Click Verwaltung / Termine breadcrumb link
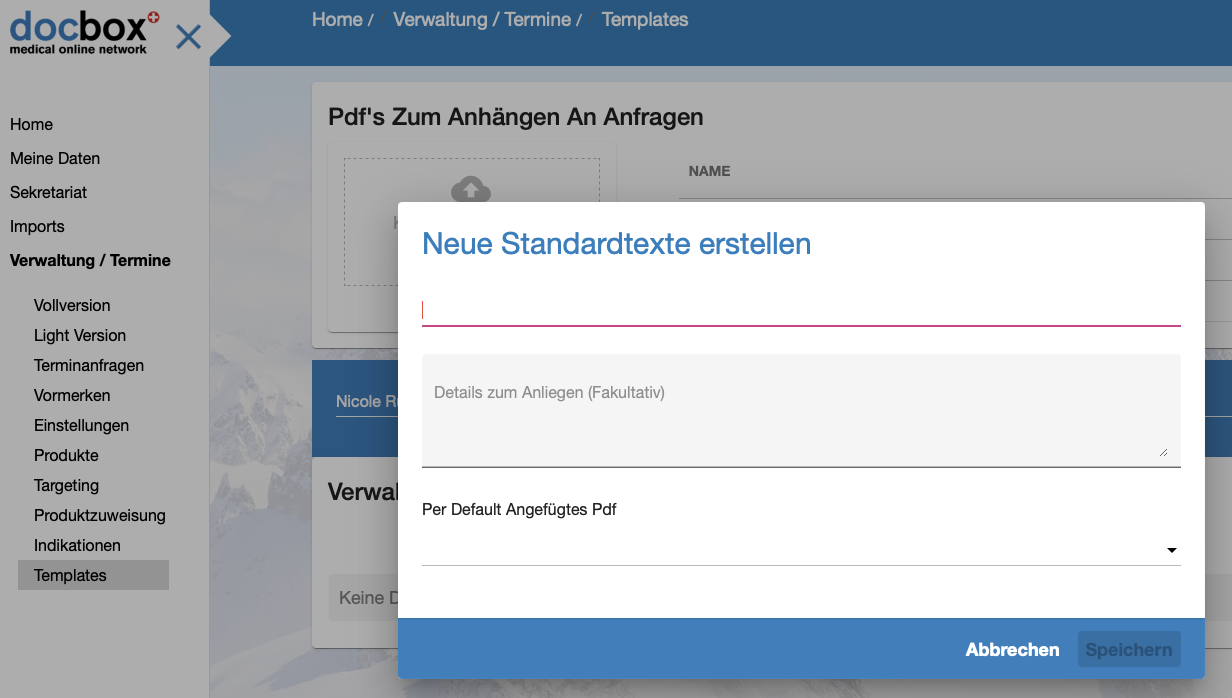Image resolution: width=1232 pixels, height=698 pixels. pyautogui.click(x=482, y=20)
